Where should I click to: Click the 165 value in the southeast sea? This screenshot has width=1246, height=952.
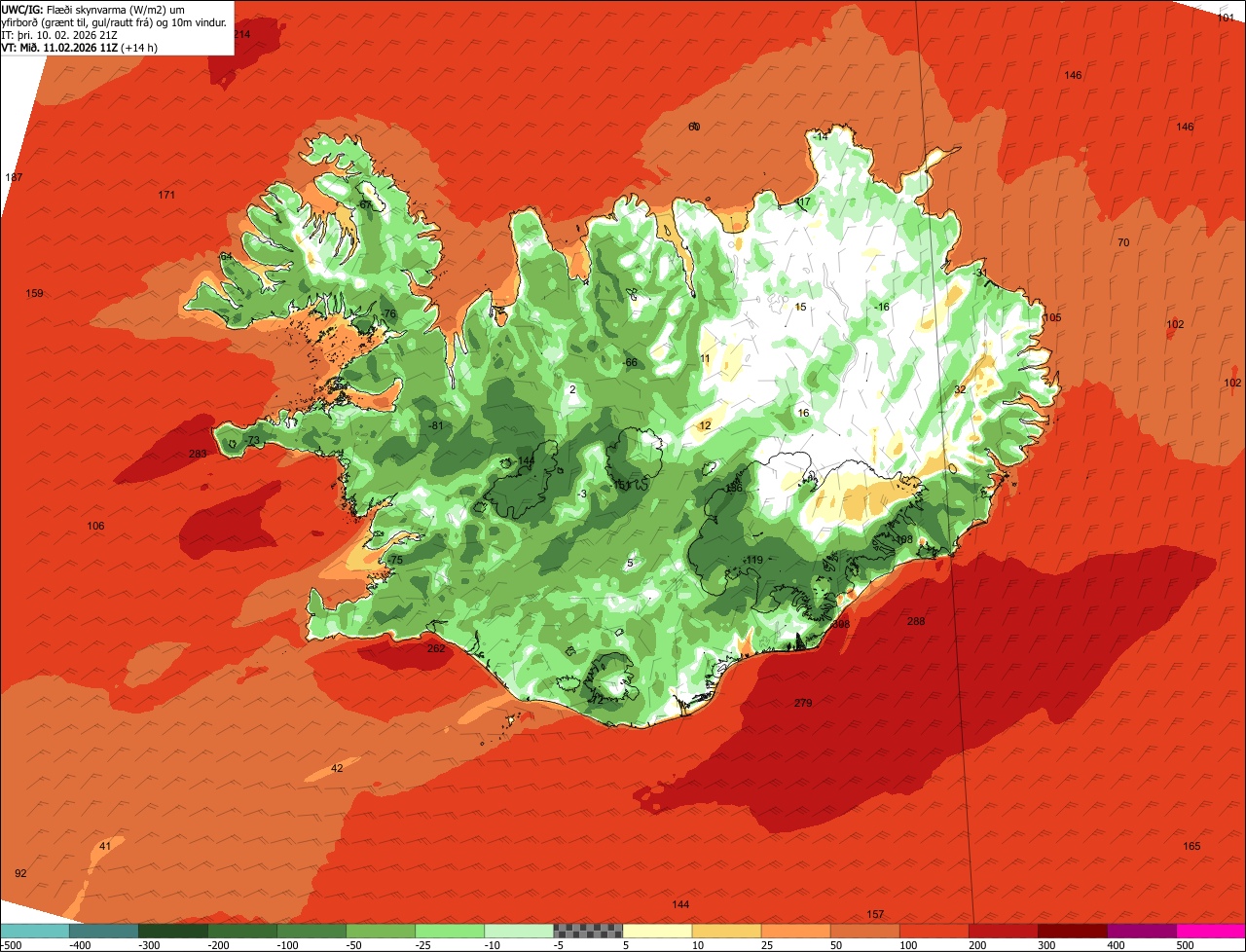click(x=1191, y=846)
